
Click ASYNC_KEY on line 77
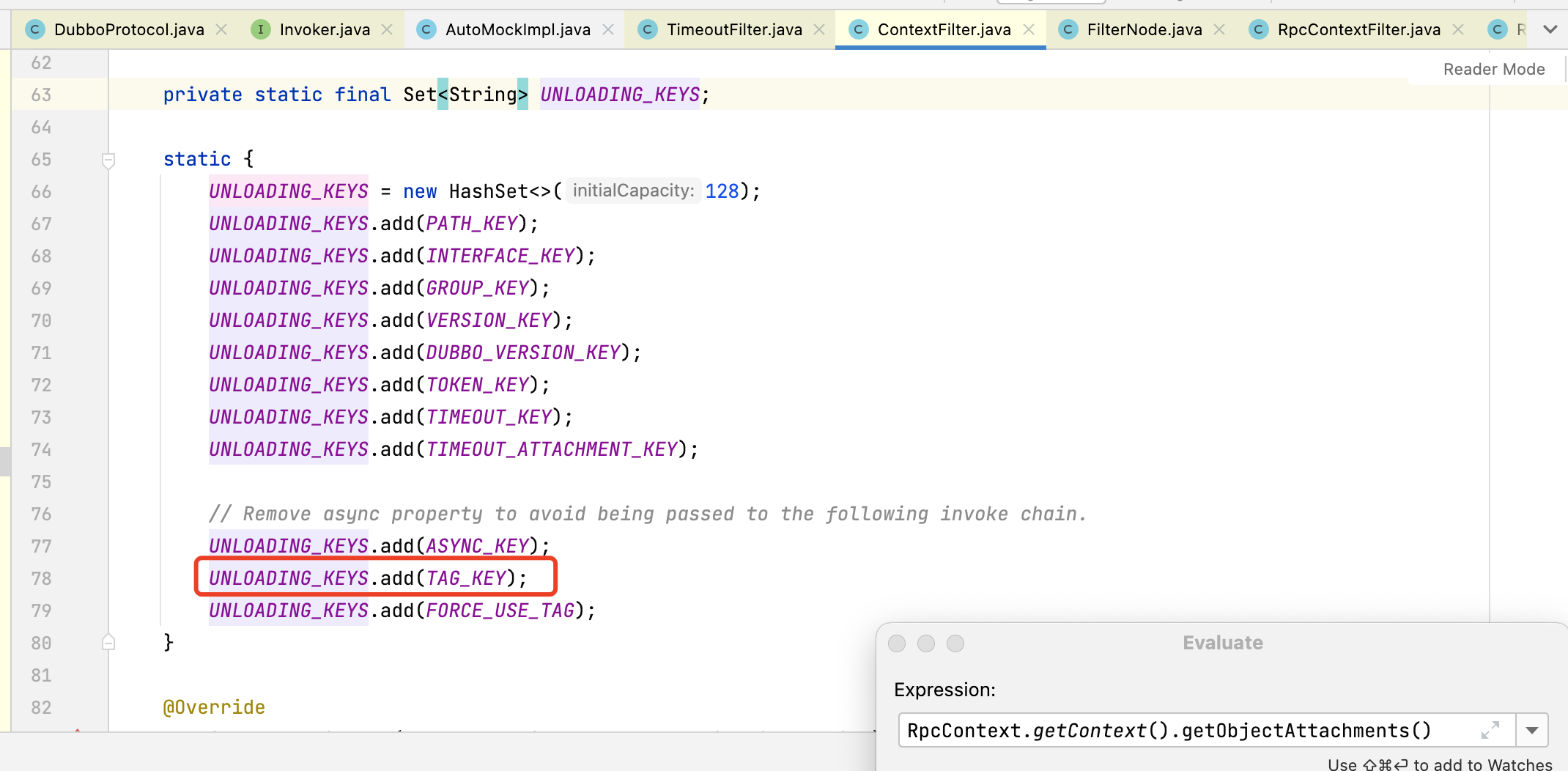(x=478, y=546)
